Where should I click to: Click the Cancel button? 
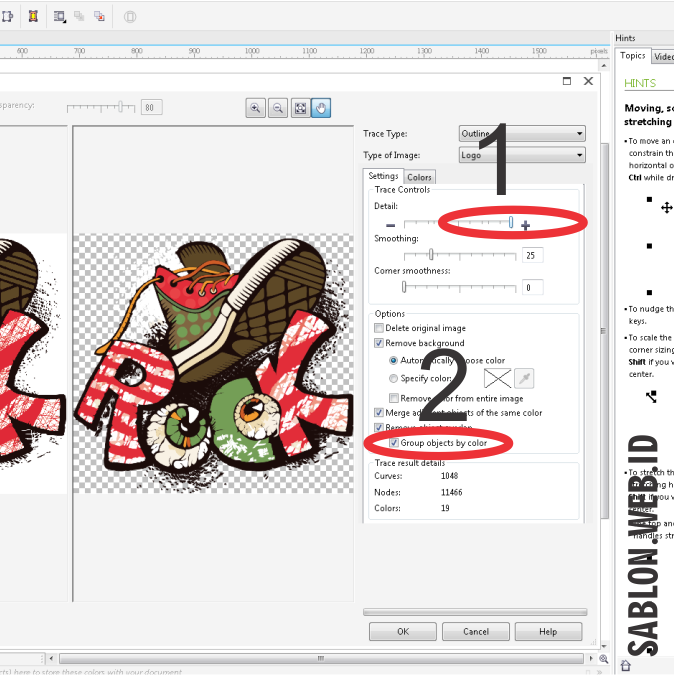pos(476,632)
